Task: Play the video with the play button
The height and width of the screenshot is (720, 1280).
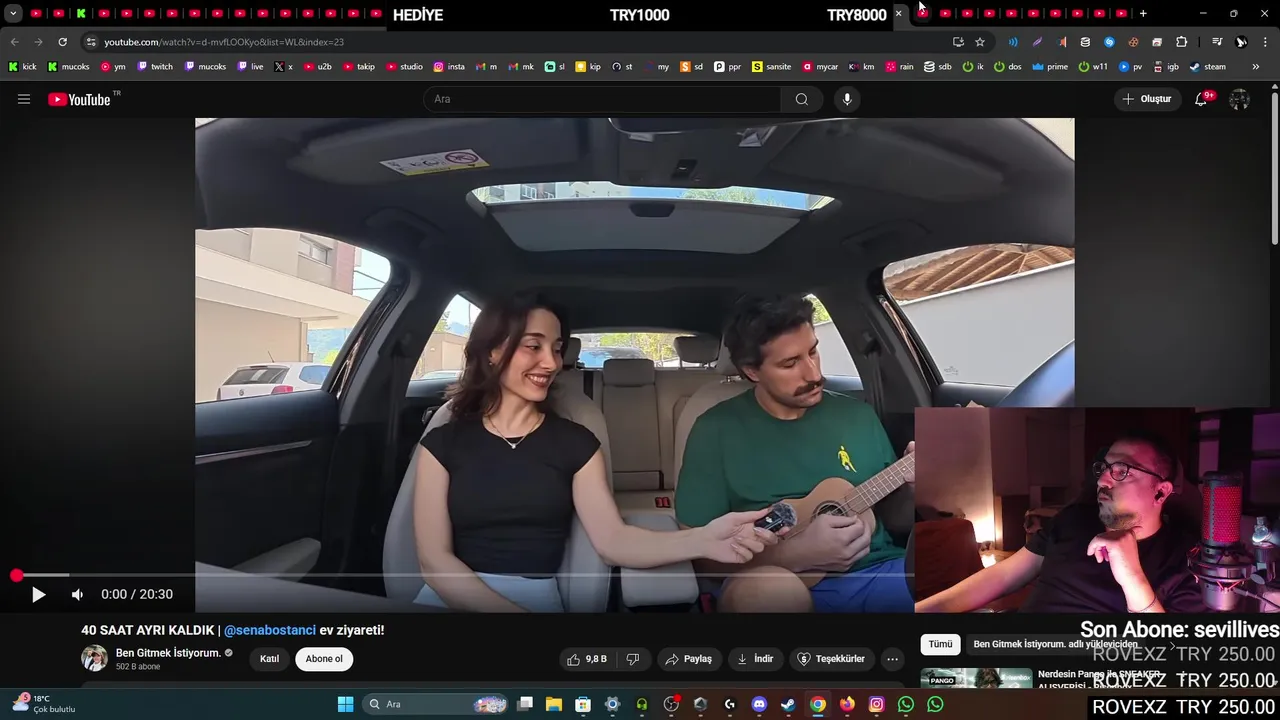Action: [x=38, y=594]
